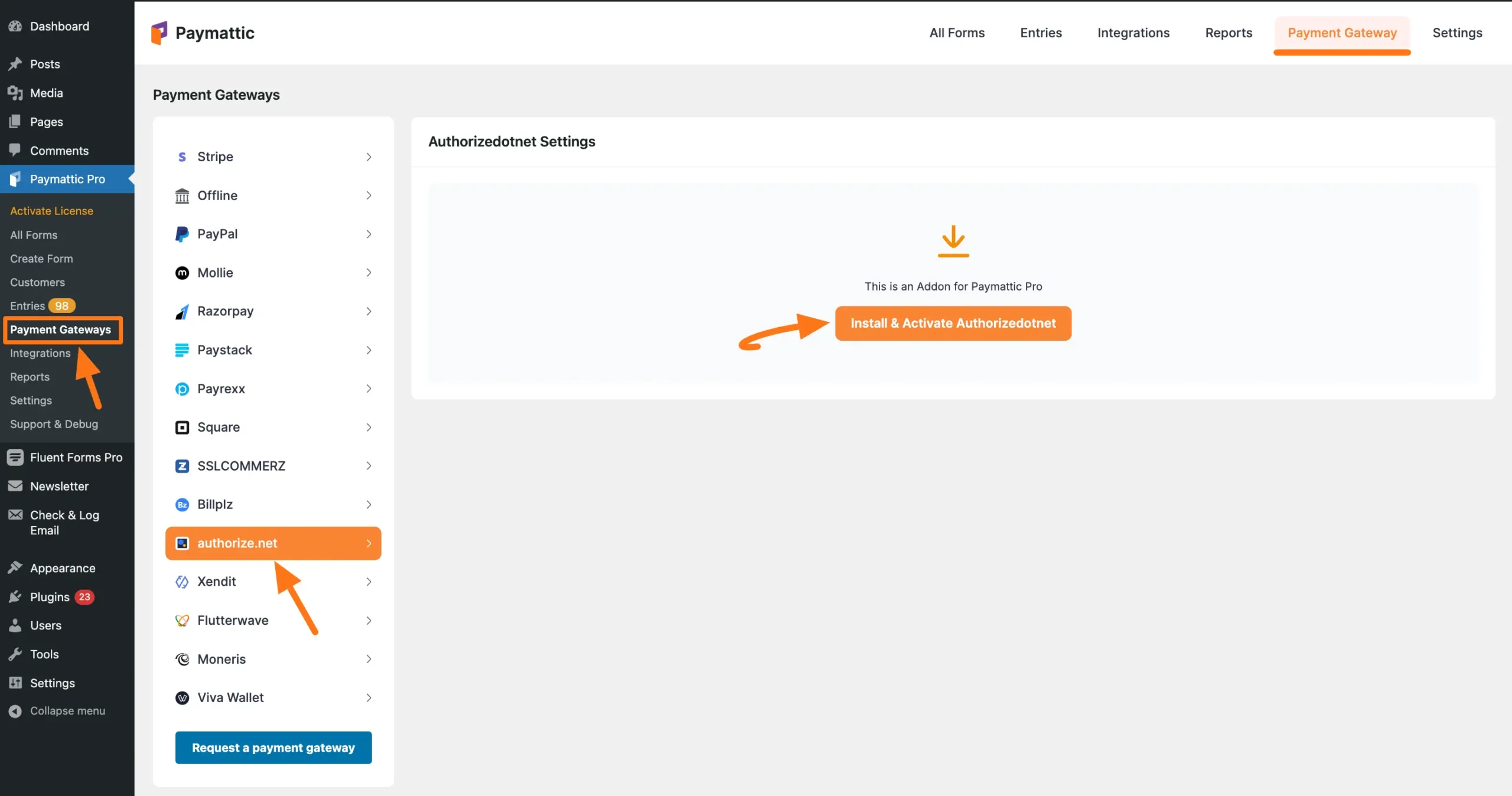Open Activate License from the sidebar

pyautogui.click(x=51, y=210)
